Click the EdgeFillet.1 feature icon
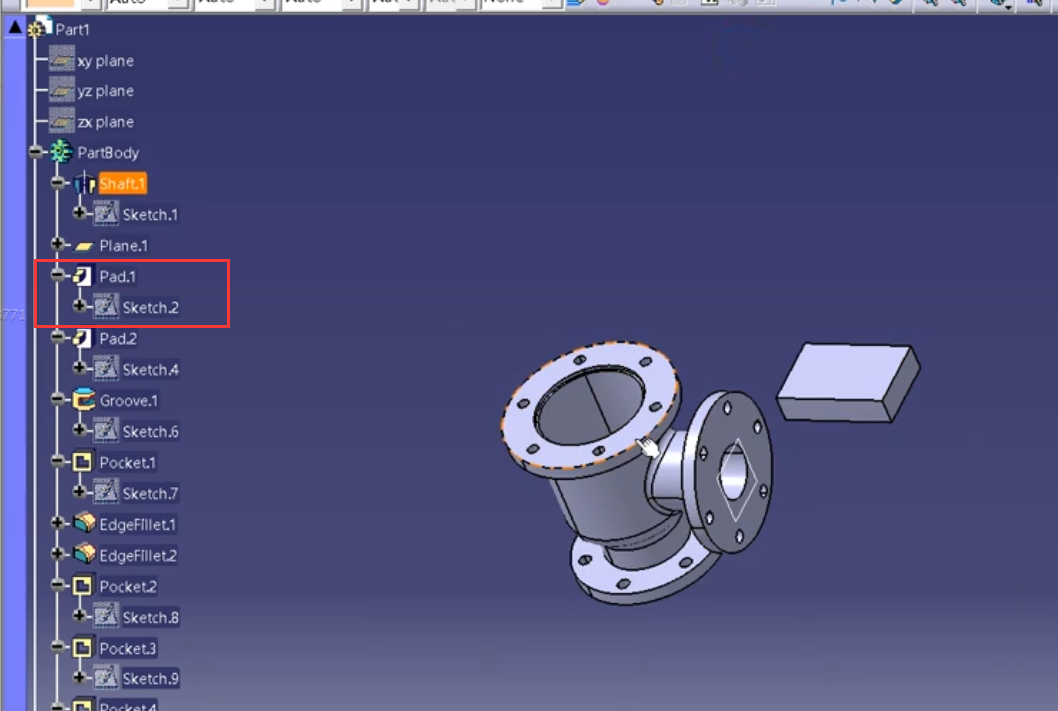Image resolution: width=1058 pixels, height=711 pixels. pos(84,523)
